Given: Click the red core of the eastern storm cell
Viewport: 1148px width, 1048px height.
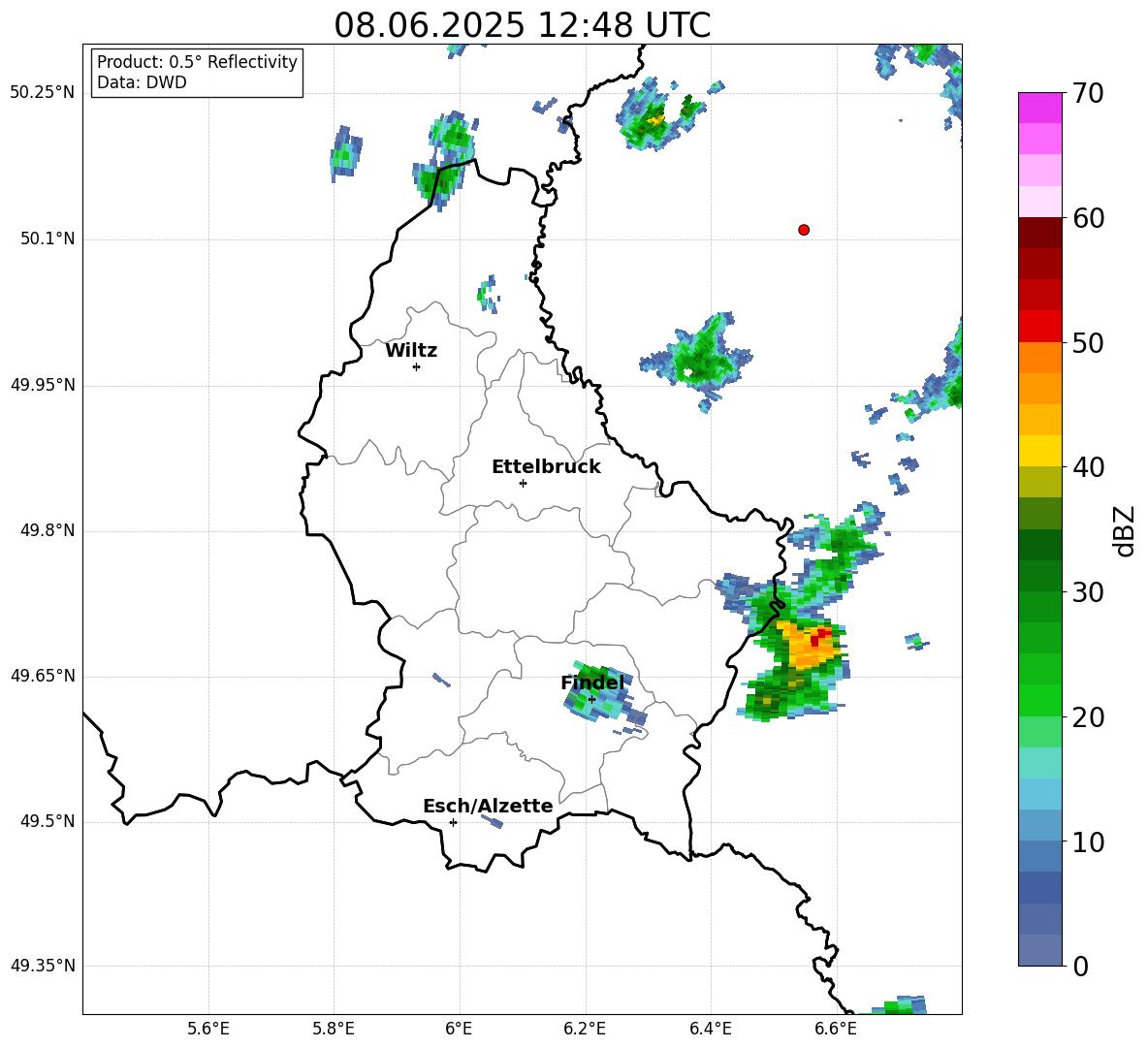Looking at the screenshot, I should 819,635.
